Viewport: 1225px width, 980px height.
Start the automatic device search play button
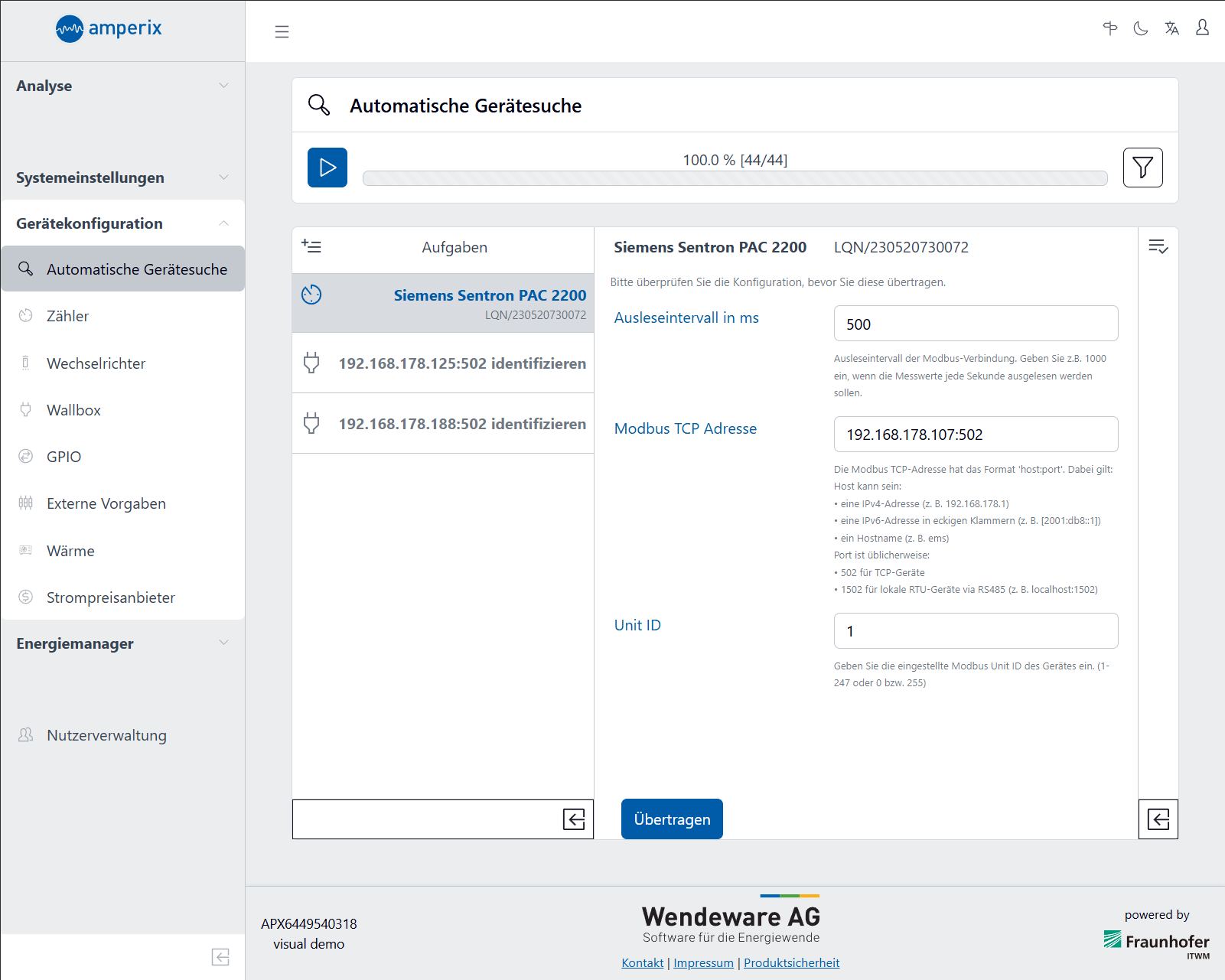[327, 168]
